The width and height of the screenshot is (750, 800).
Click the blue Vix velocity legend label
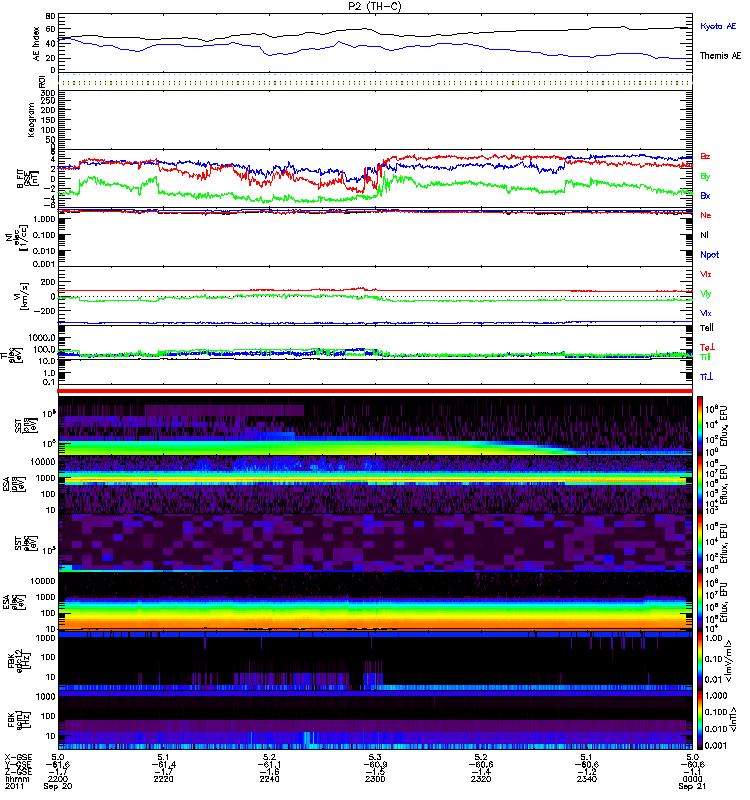[706, 313]
